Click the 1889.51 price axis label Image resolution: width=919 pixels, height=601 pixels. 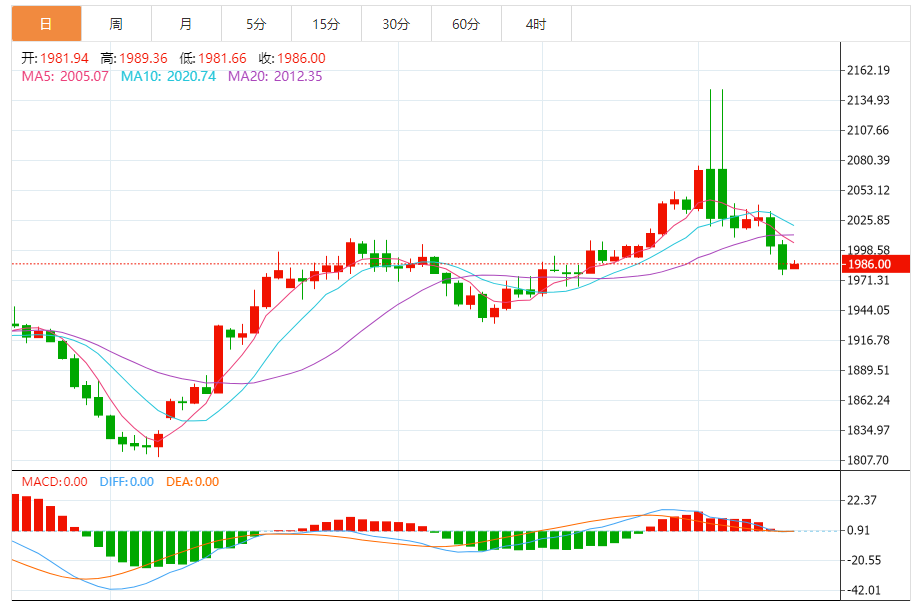[x=868, y=370]
